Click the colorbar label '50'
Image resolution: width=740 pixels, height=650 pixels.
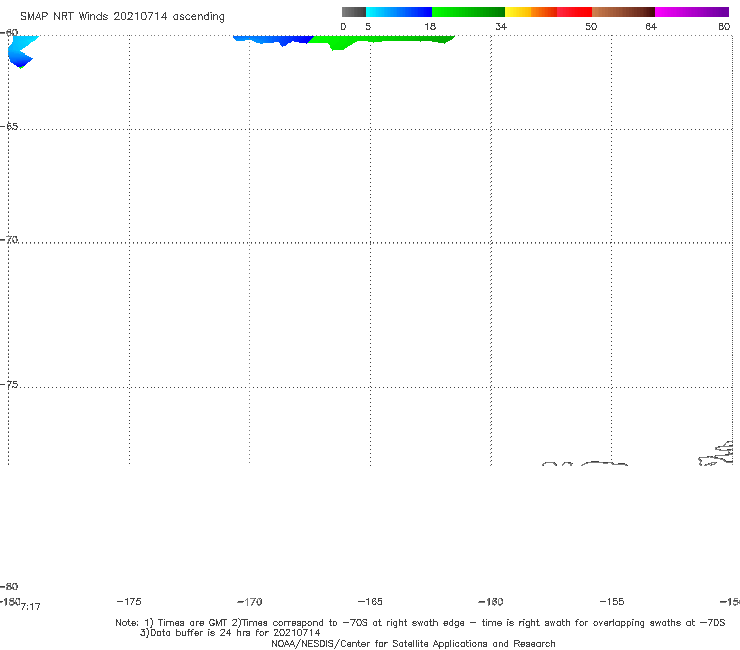pyautogui.click(x=591, y=26)
